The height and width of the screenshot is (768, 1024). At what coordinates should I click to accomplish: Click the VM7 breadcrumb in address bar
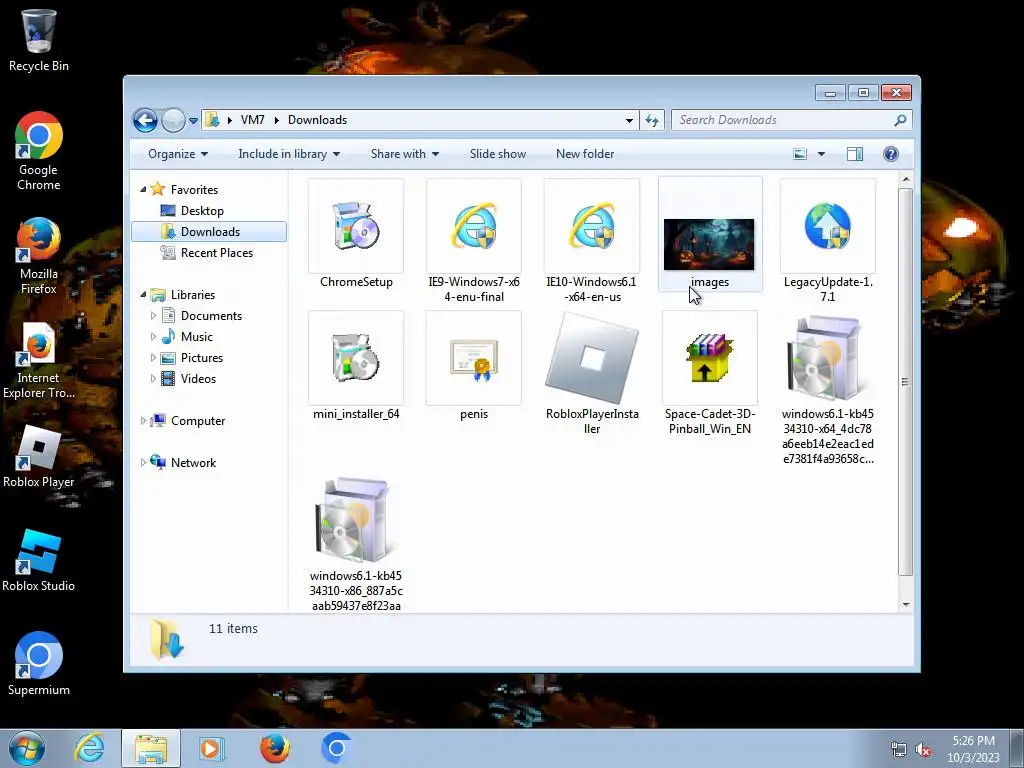(252, 120)
